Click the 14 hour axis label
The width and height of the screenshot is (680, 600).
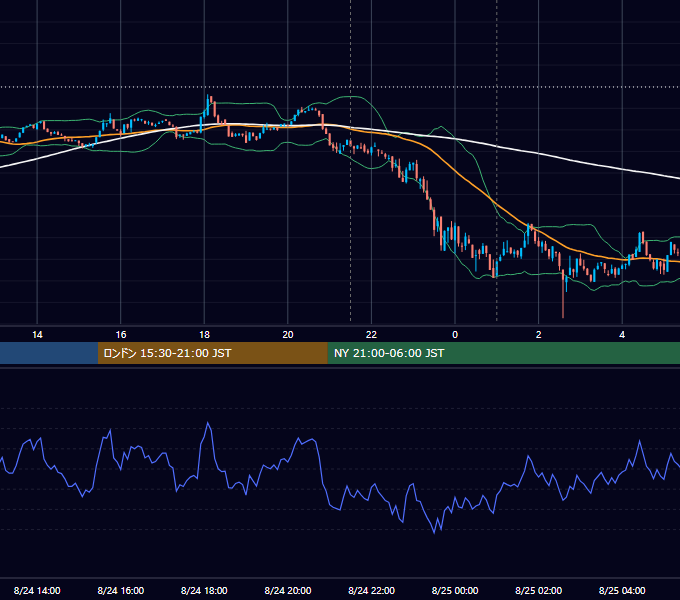click(37, 335)
